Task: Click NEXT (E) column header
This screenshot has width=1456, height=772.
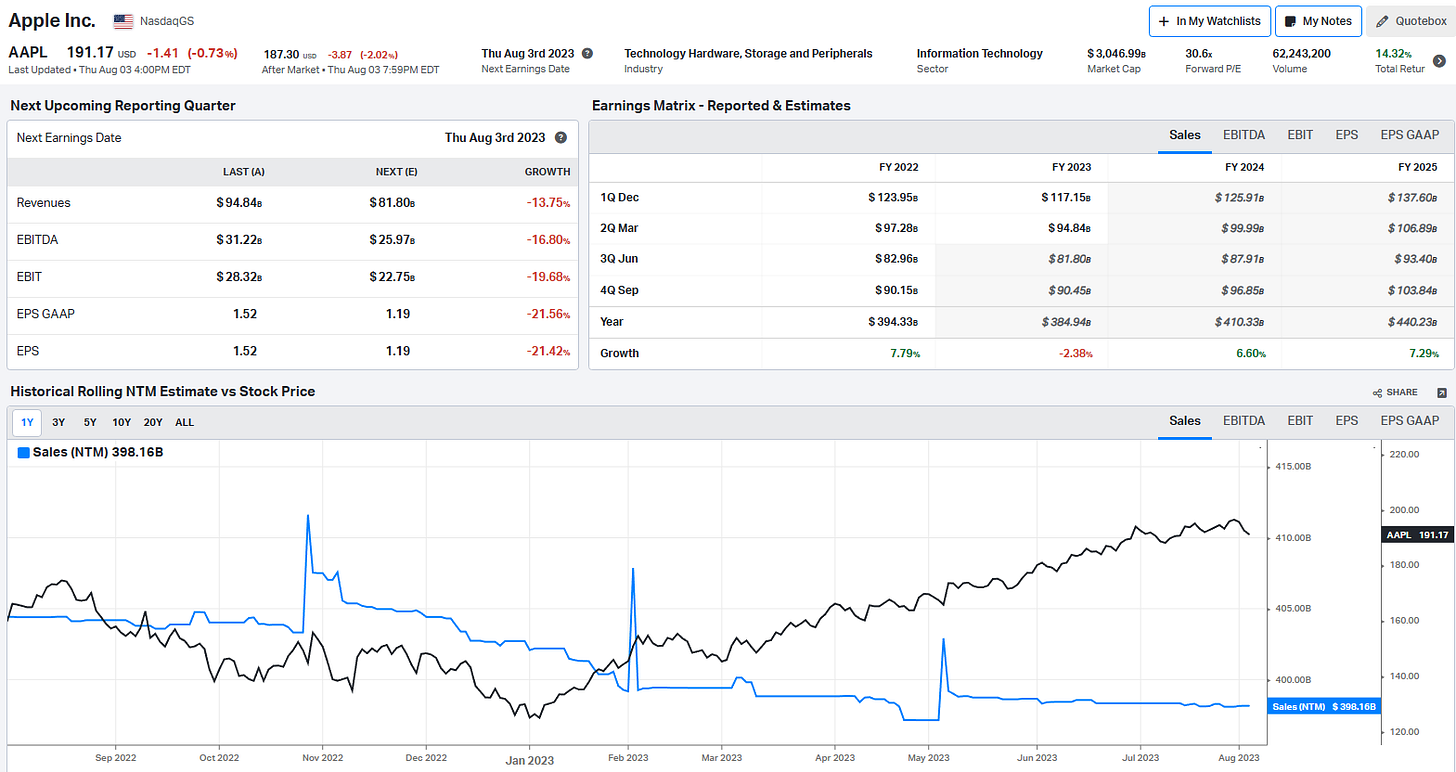Action: tap(397, 172)
